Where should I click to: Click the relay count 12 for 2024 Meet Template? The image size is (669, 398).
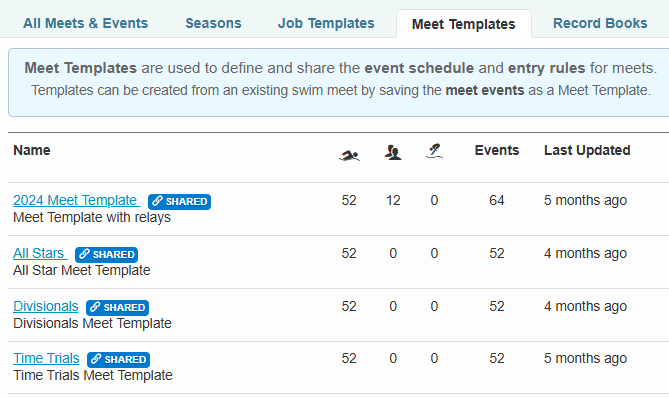(393, 200)
